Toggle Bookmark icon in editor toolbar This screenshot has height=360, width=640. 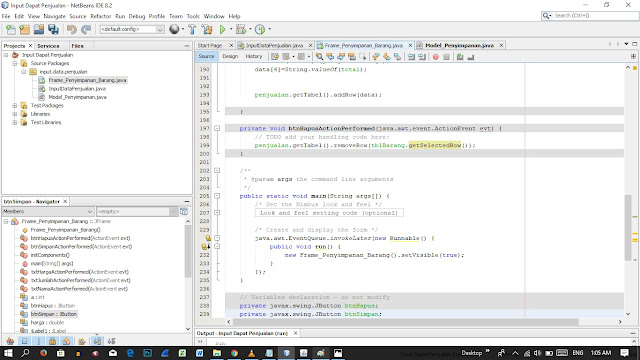397,57
